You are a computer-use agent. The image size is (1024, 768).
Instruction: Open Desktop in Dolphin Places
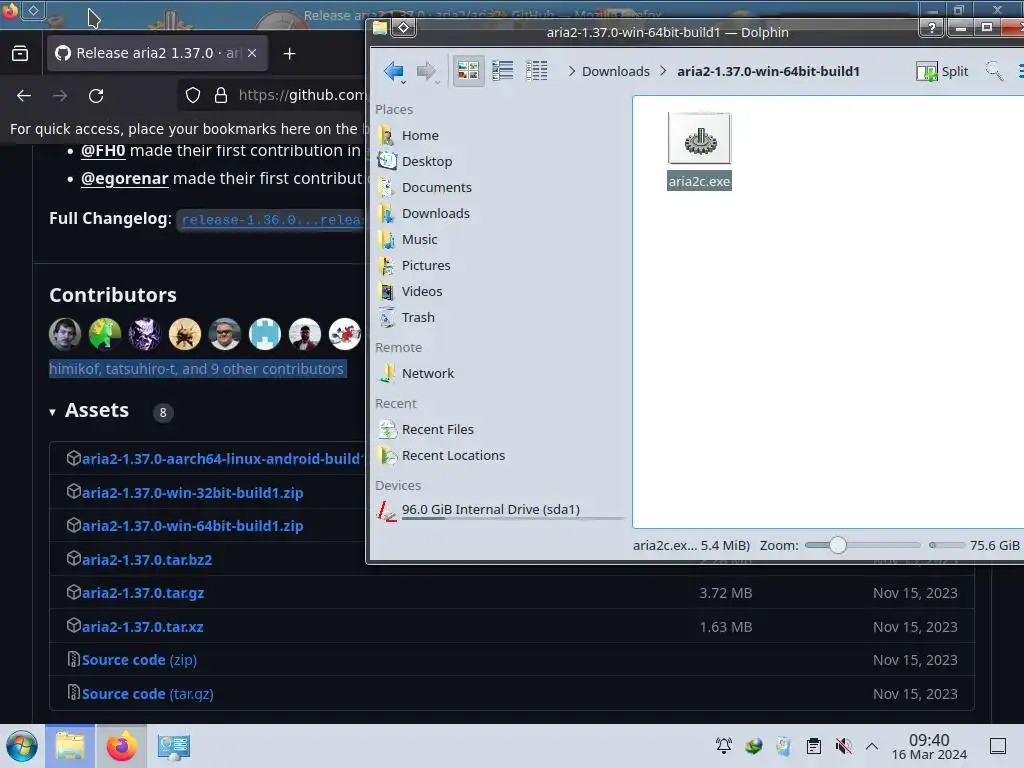pyautogui.click(x=426, y=161)
